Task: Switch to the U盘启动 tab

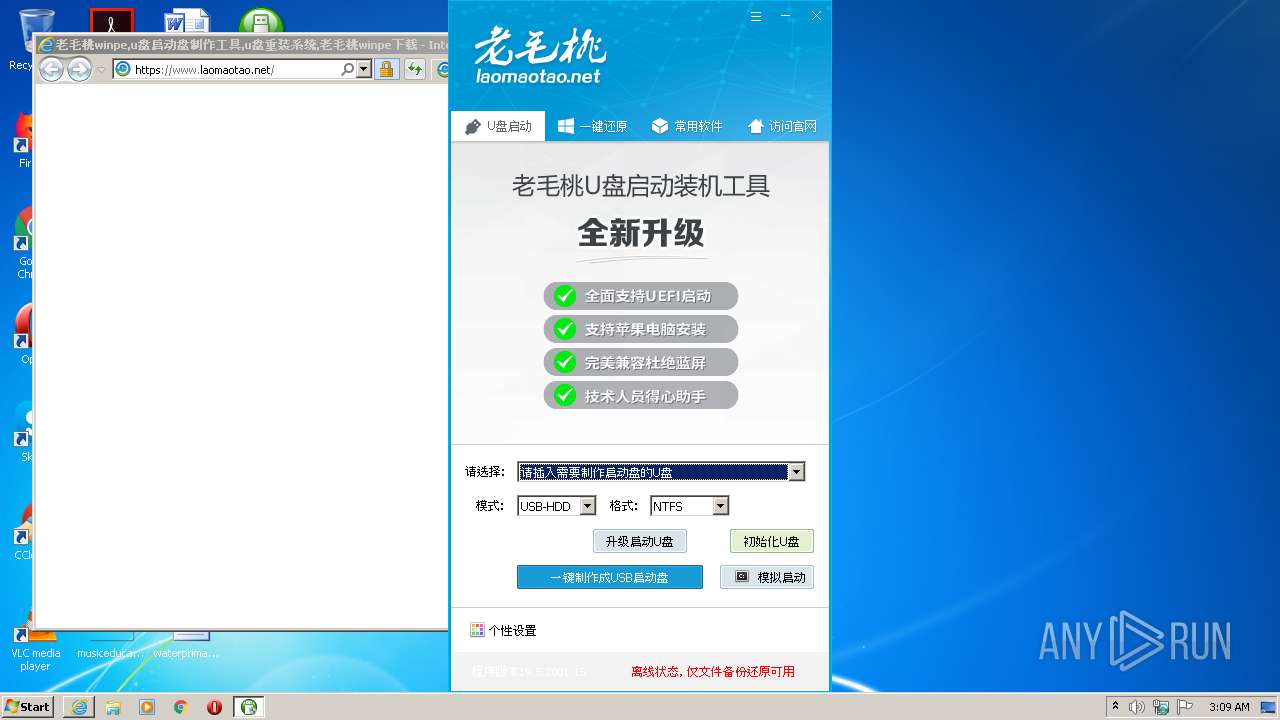Action: point(498,126)
